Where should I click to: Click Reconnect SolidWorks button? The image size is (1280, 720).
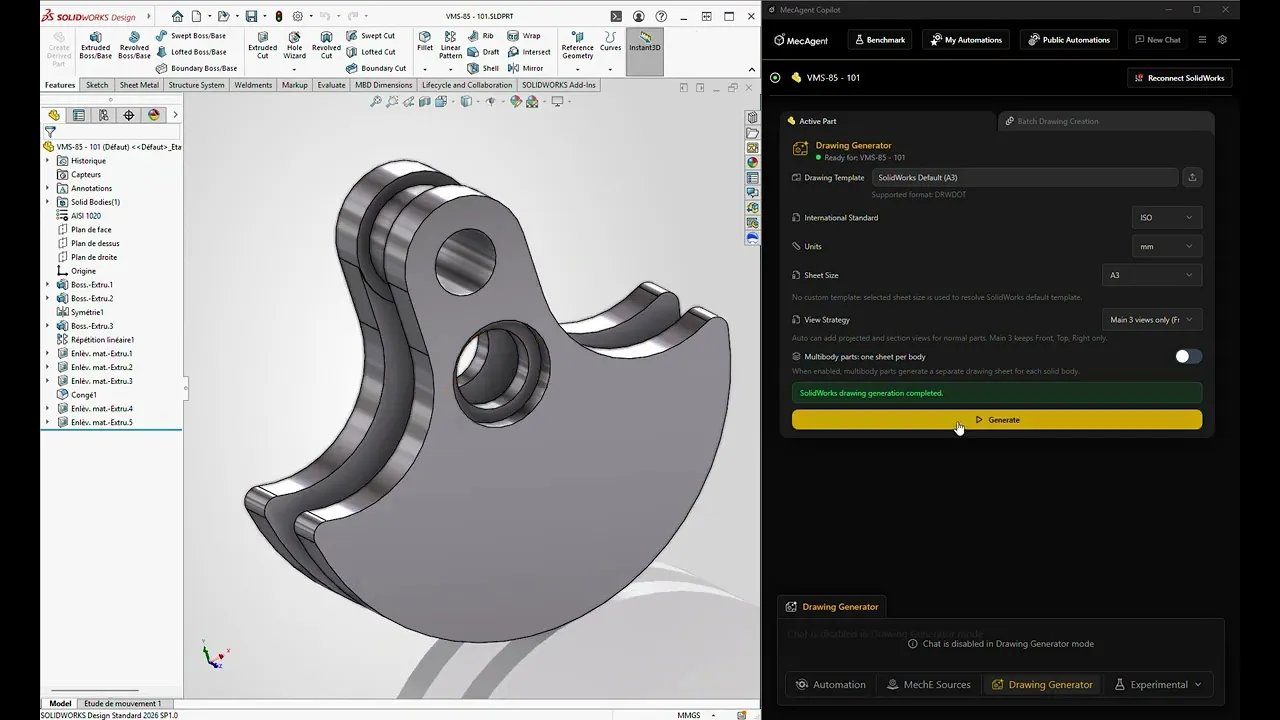coord(1179,78)
